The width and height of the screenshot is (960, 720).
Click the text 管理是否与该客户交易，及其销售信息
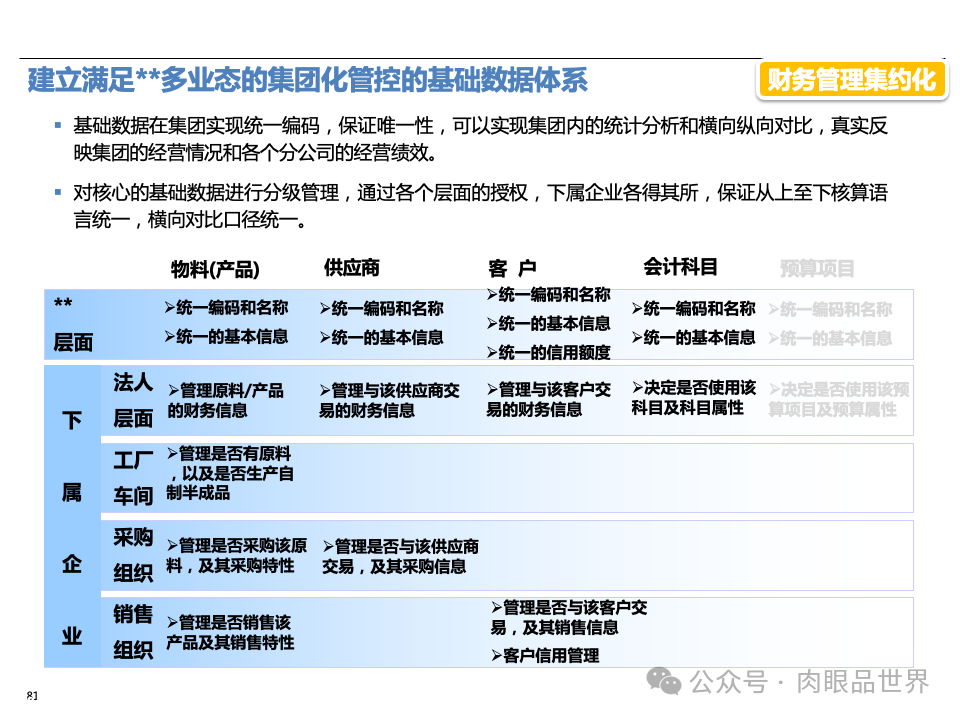pos(569,617)
